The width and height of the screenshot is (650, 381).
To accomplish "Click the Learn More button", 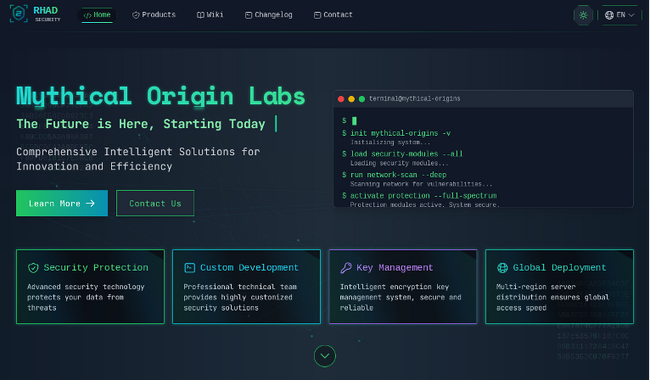I will pos(62,203).
